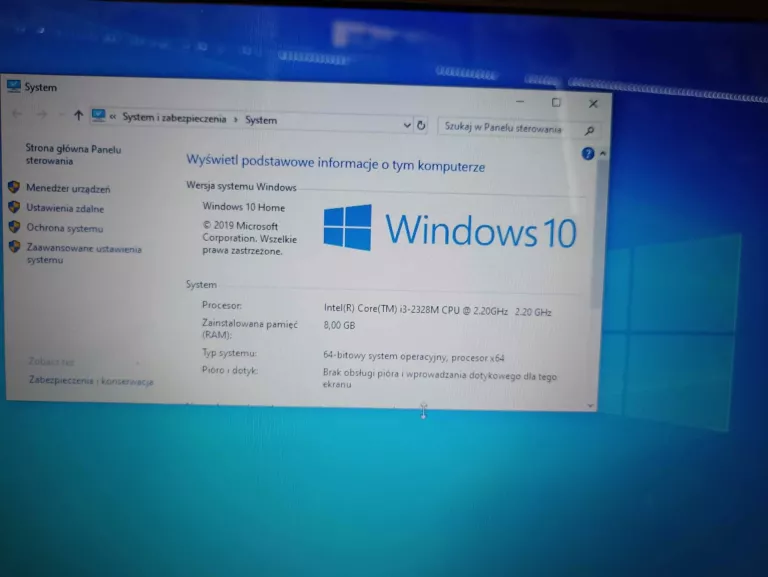Click the computer icon in address bar
Image resolution: width=768 pixels, height=577 pixels.
point(98,116)
